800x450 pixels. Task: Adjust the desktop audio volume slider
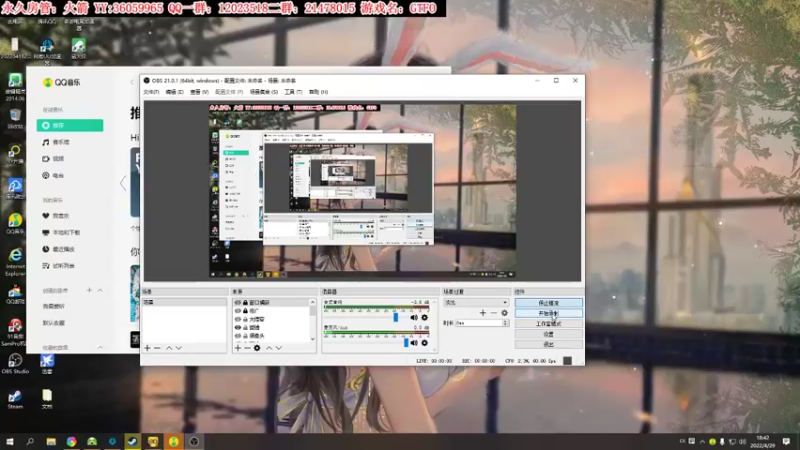395,317
